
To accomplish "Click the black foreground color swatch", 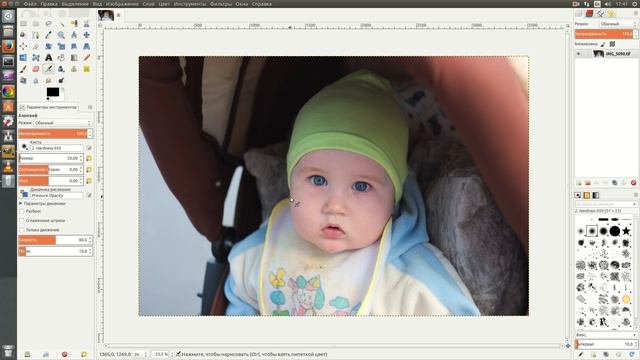I will tap(53, 92).
